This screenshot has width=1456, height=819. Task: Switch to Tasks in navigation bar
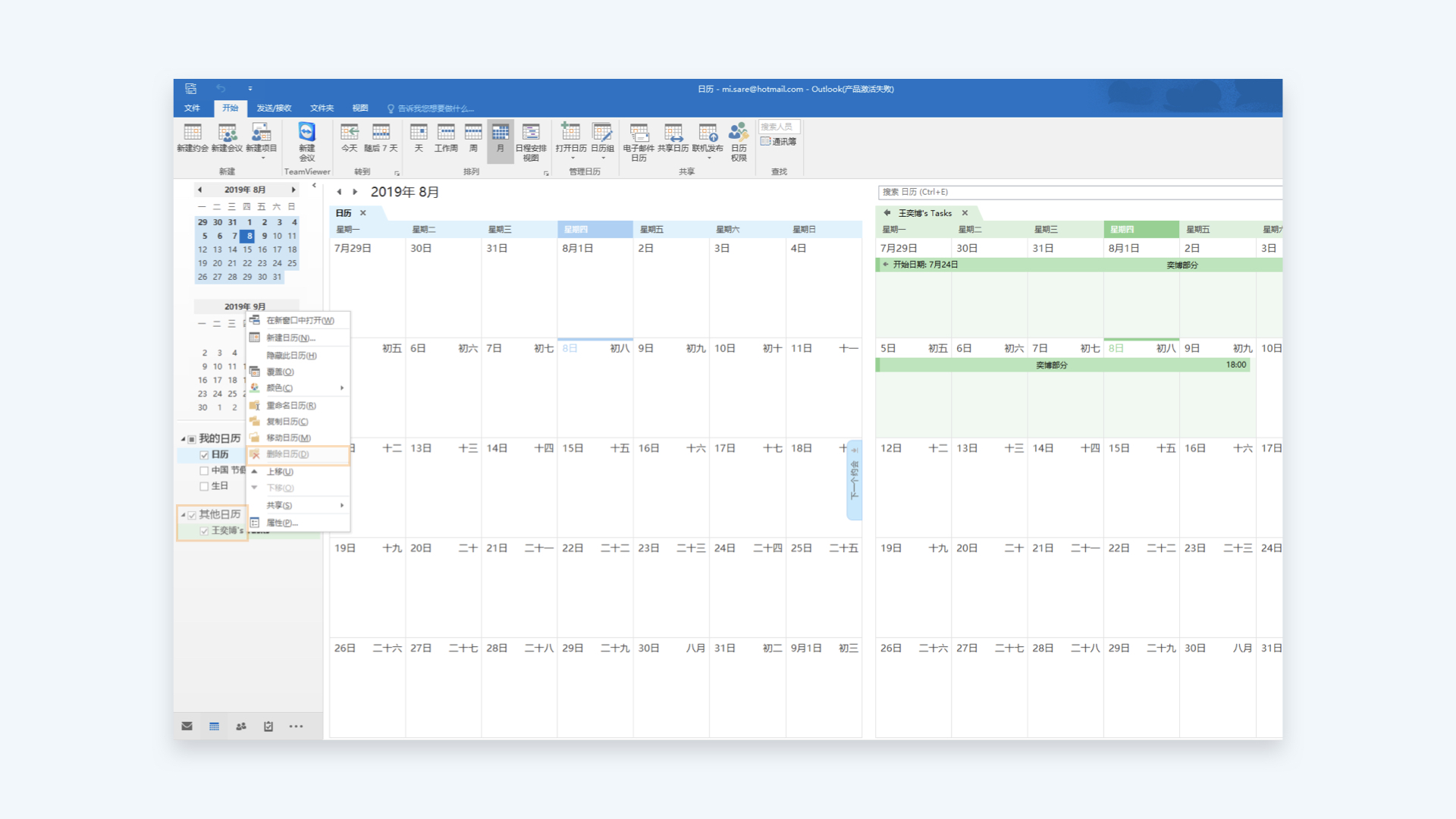[268, 726]
